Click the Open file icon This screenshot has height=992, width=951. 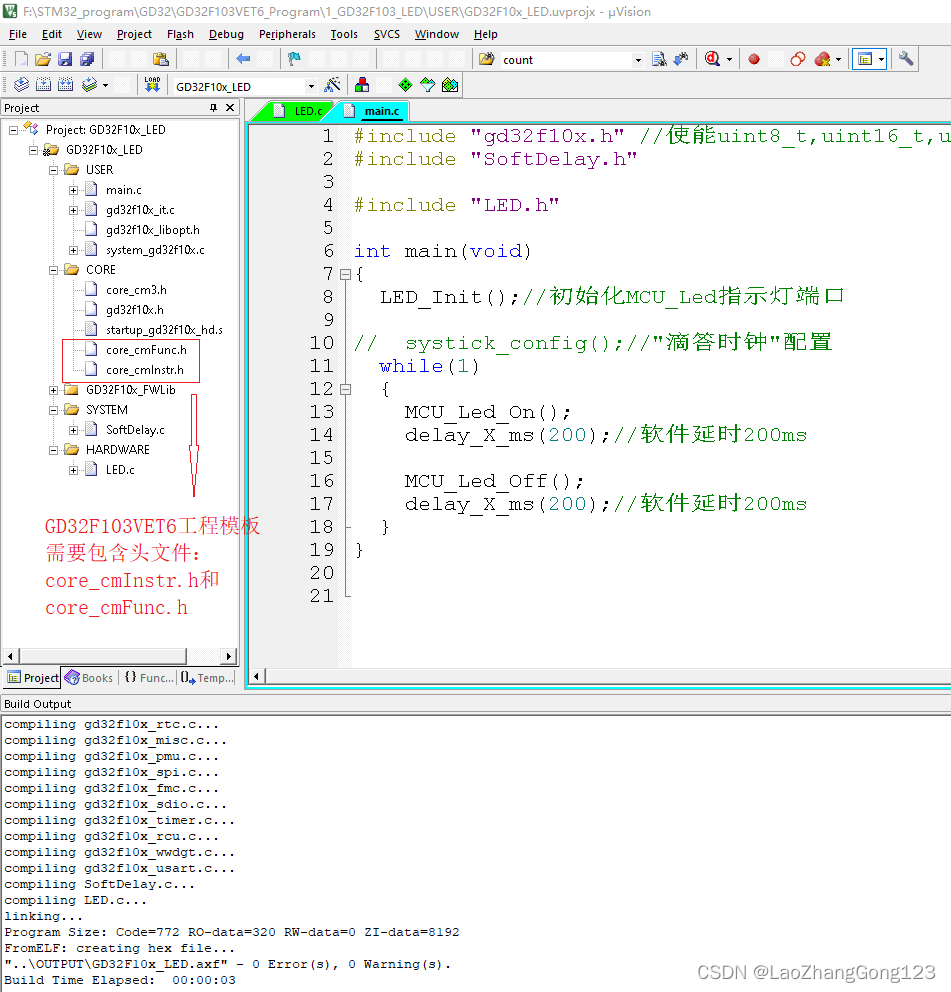pyautogui.click(x=42, y=59)
